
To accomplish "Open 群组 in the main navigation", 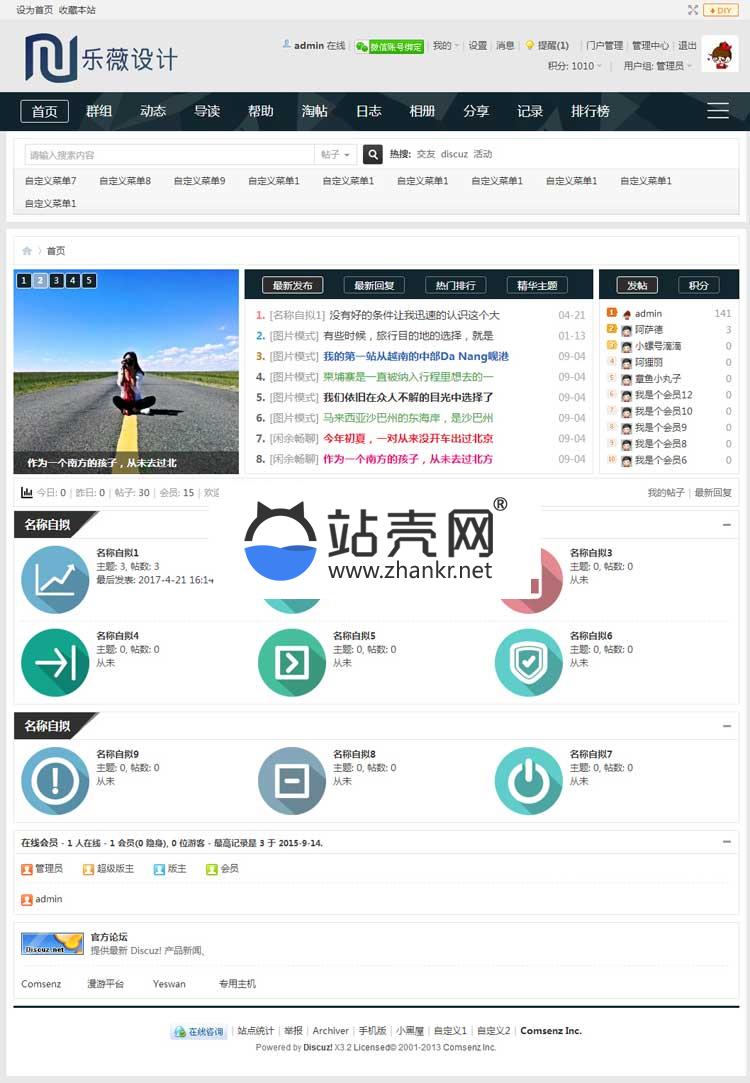I will (x=99, y=111).
